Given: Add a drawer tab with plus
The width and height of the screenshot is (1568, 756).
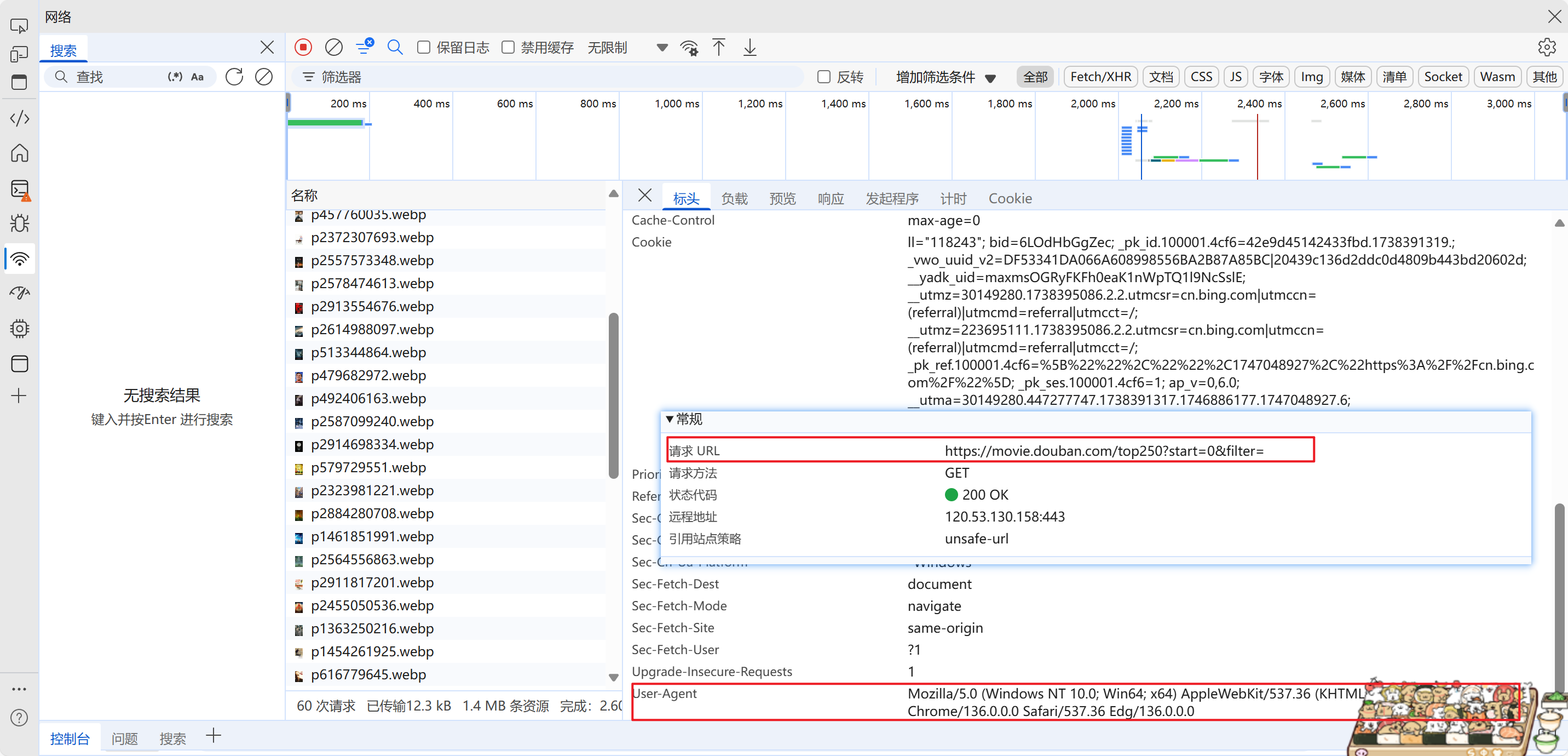Looking at the screenshot, I should click(x=213, y=736).
